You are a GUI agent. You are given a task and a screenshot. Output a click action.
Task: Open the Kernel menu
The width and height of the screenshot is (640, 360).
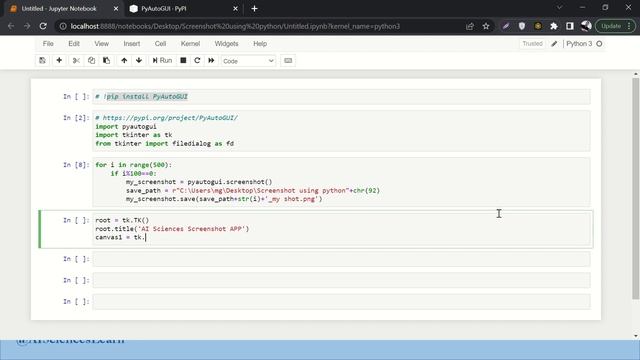(190, 44)
